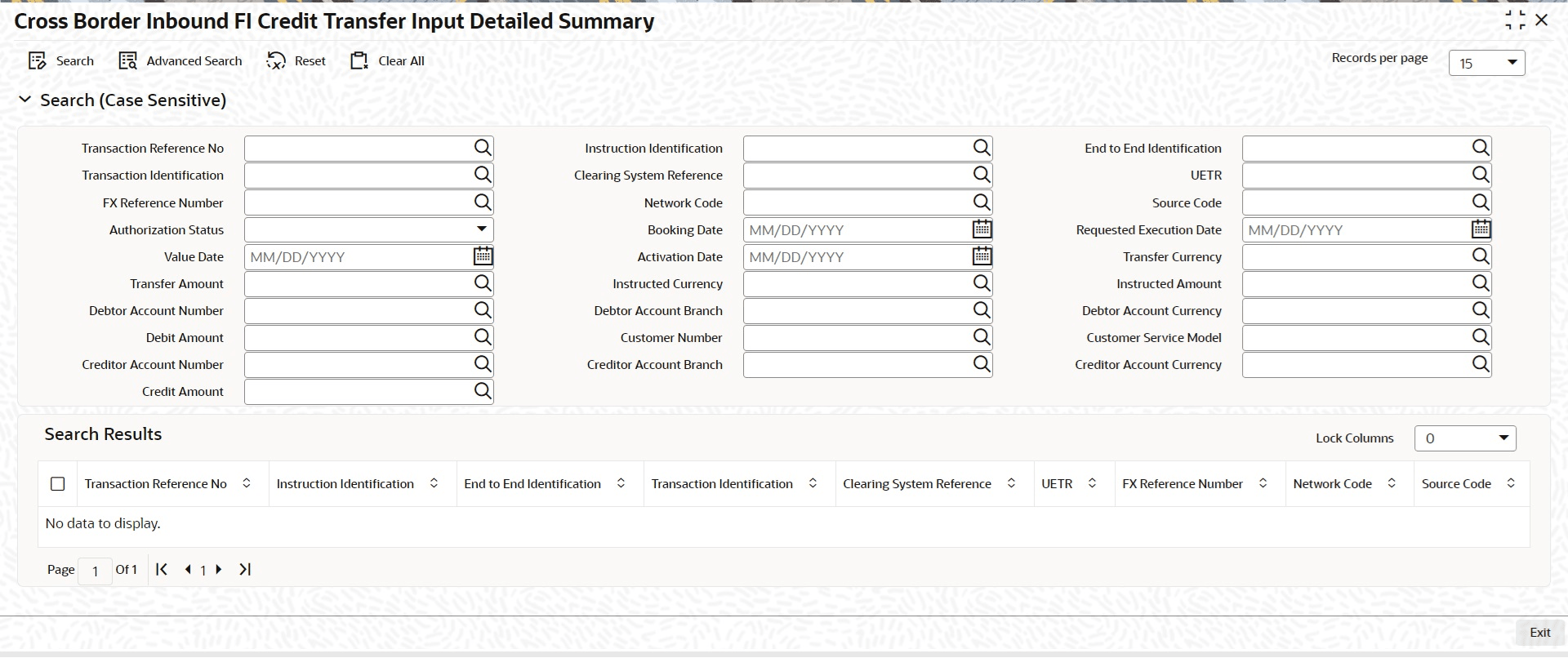This screenshot has width=1568, height=658.
Task: Open the Value Date calendar icon
Action: [483, 256]
